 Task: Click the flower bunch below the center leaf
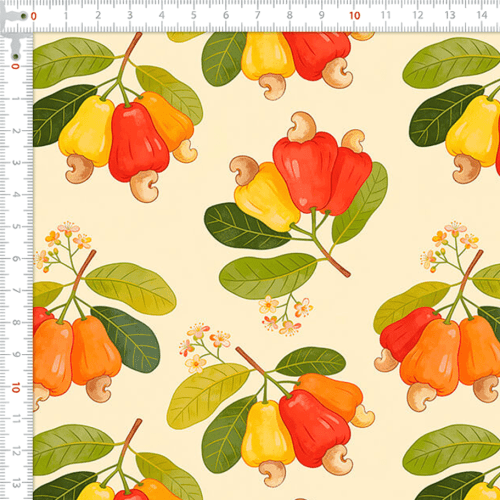coord(286,315)
